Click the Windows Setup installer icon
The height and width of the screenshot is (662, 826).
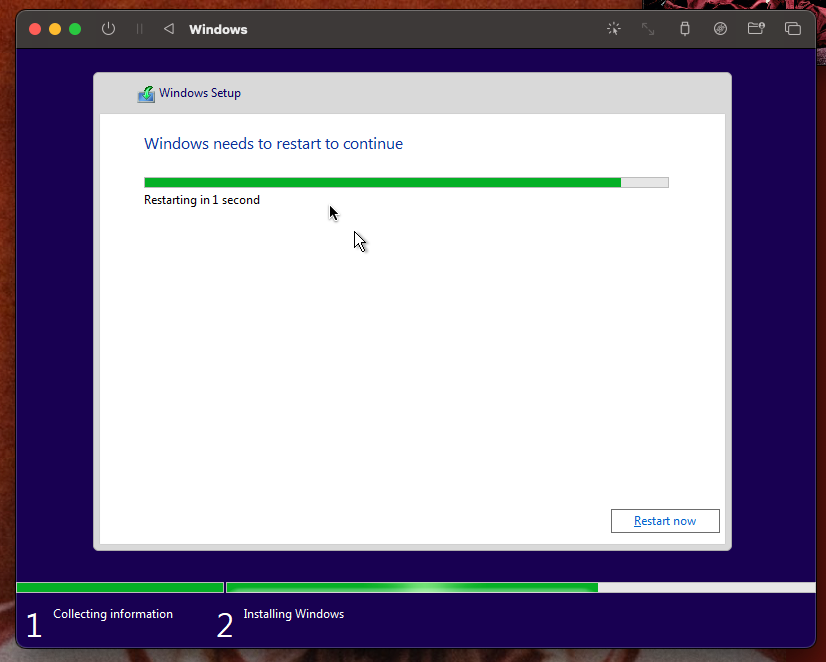coord(146,94)
